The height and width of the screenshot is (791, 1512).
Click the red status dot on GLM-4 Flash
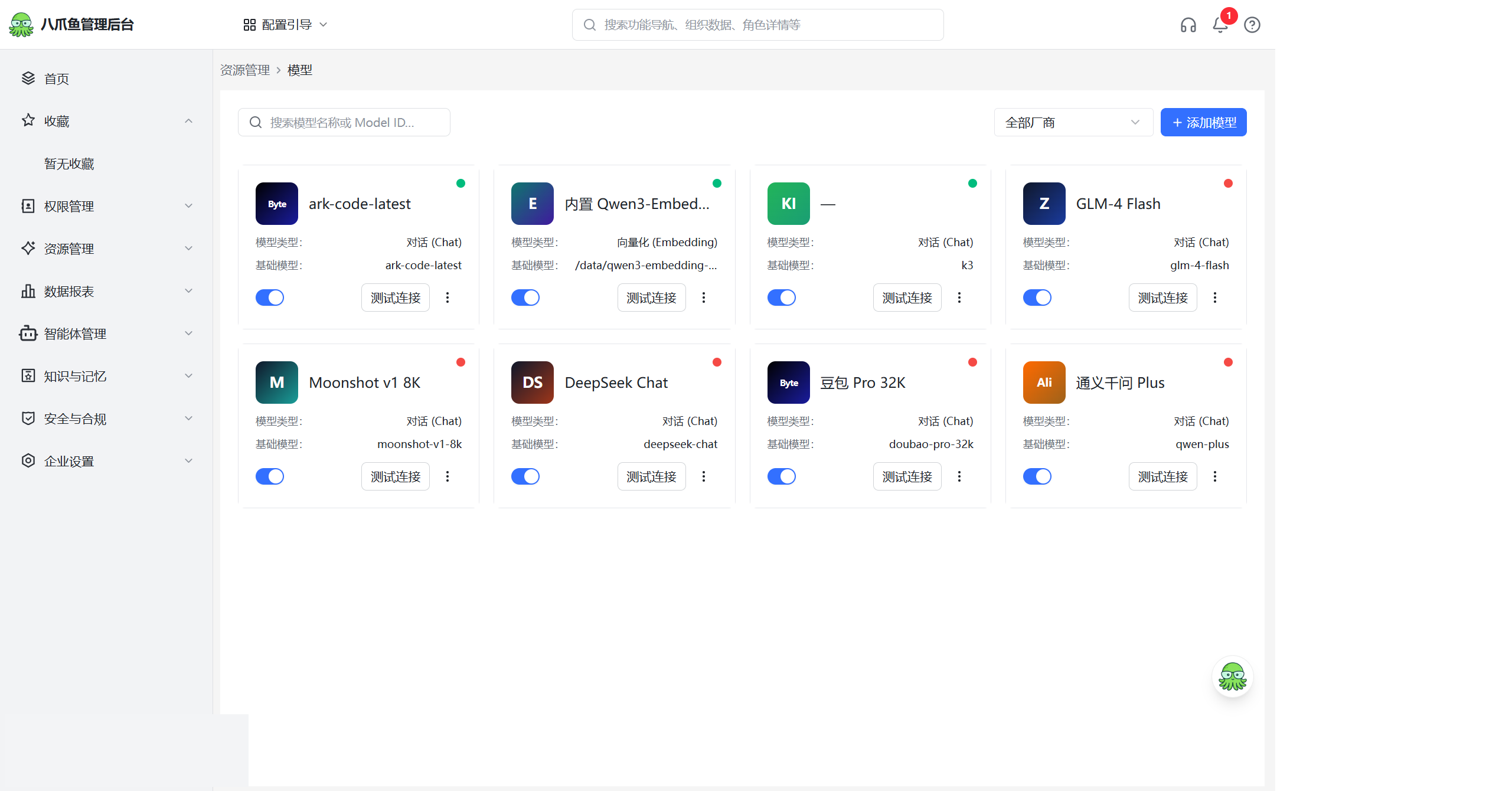coord(1229,183)
